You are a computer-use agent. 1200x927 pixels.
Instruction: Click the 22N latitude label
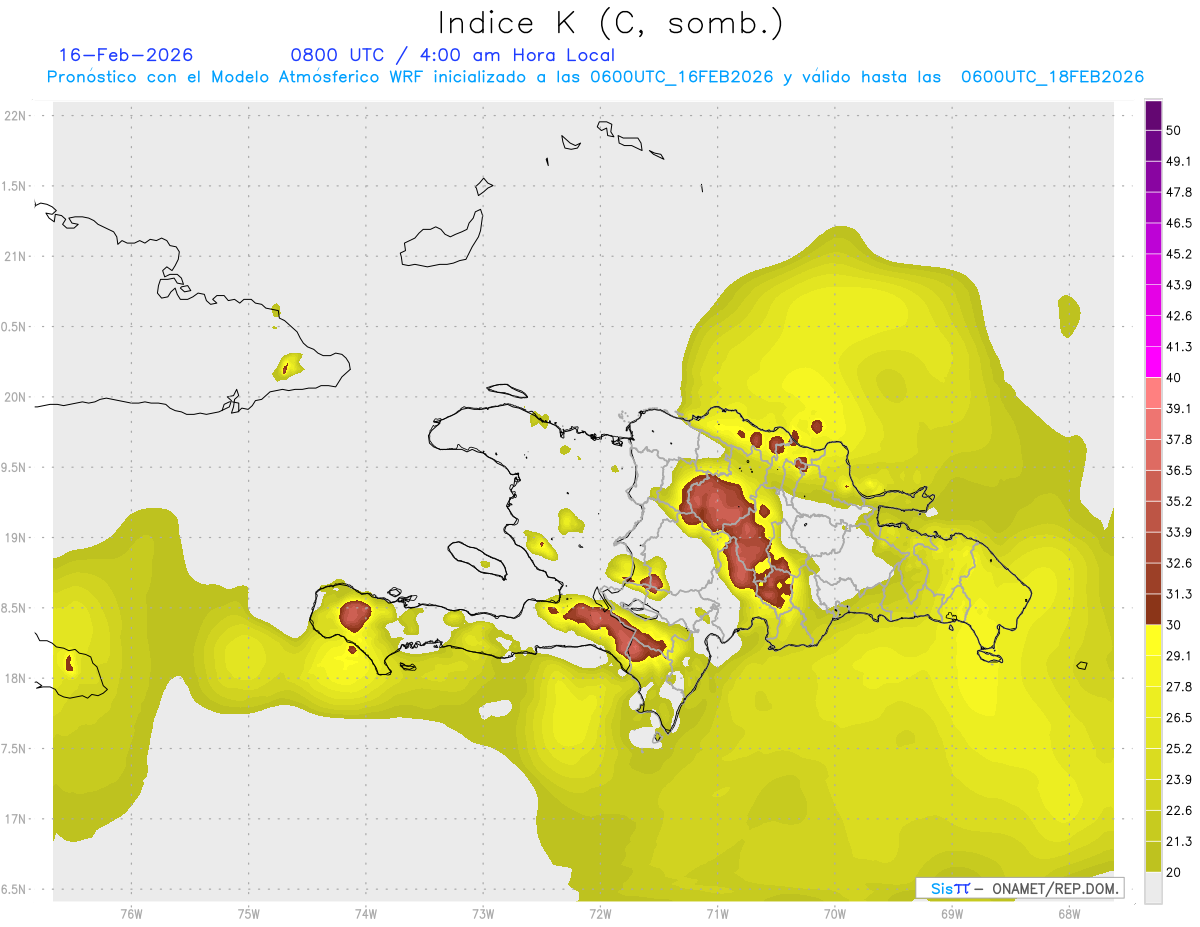pos(16,116)
